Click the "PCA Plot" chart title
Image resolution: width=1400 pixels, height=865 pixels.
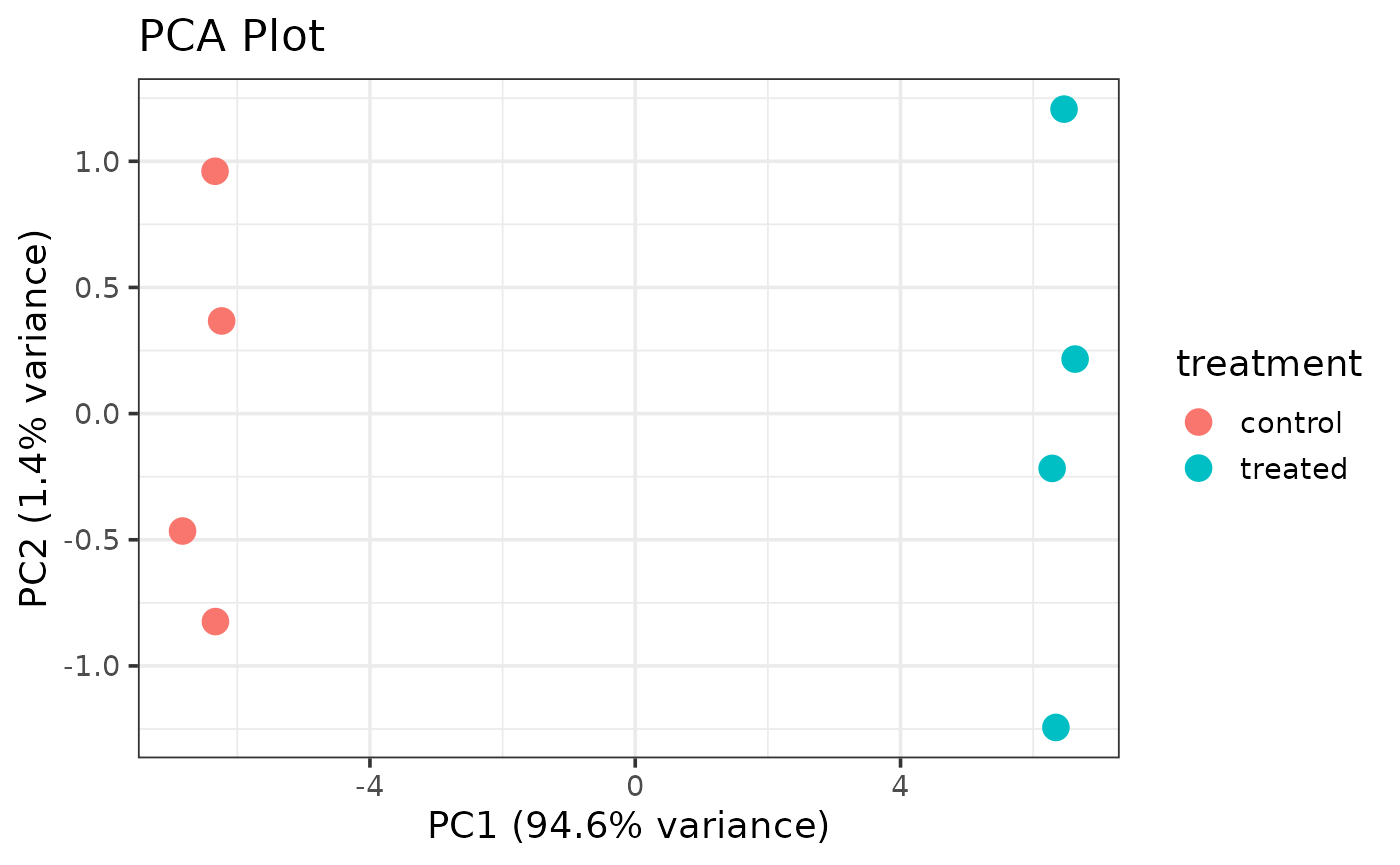(231, 38)
